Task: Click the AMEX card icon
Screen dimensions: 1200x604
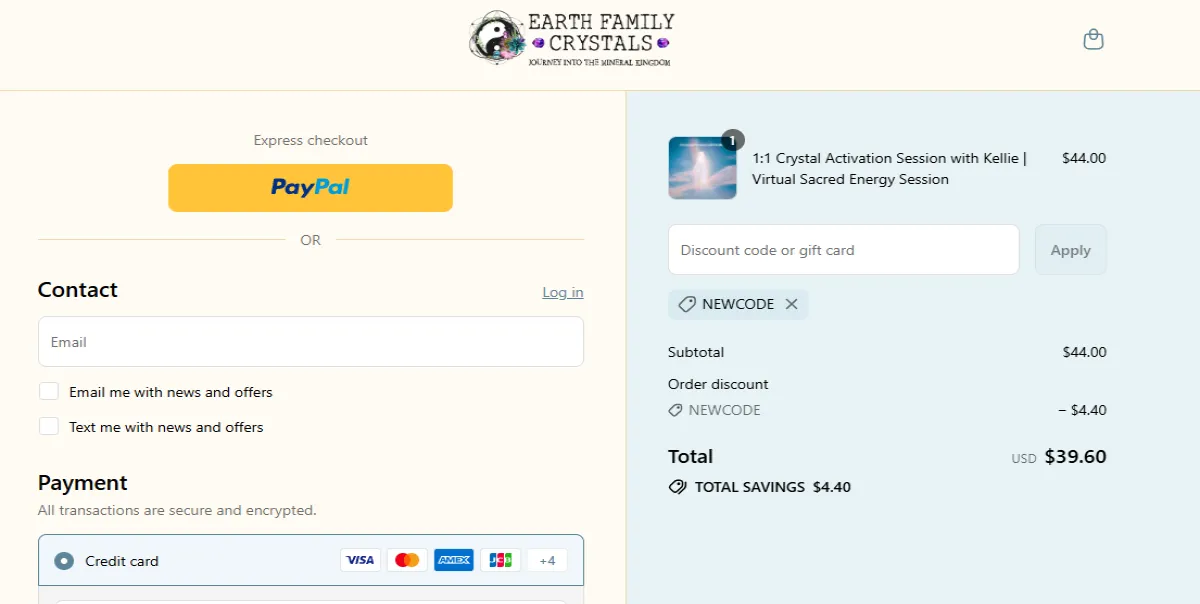Action: [x=454, y=559]
